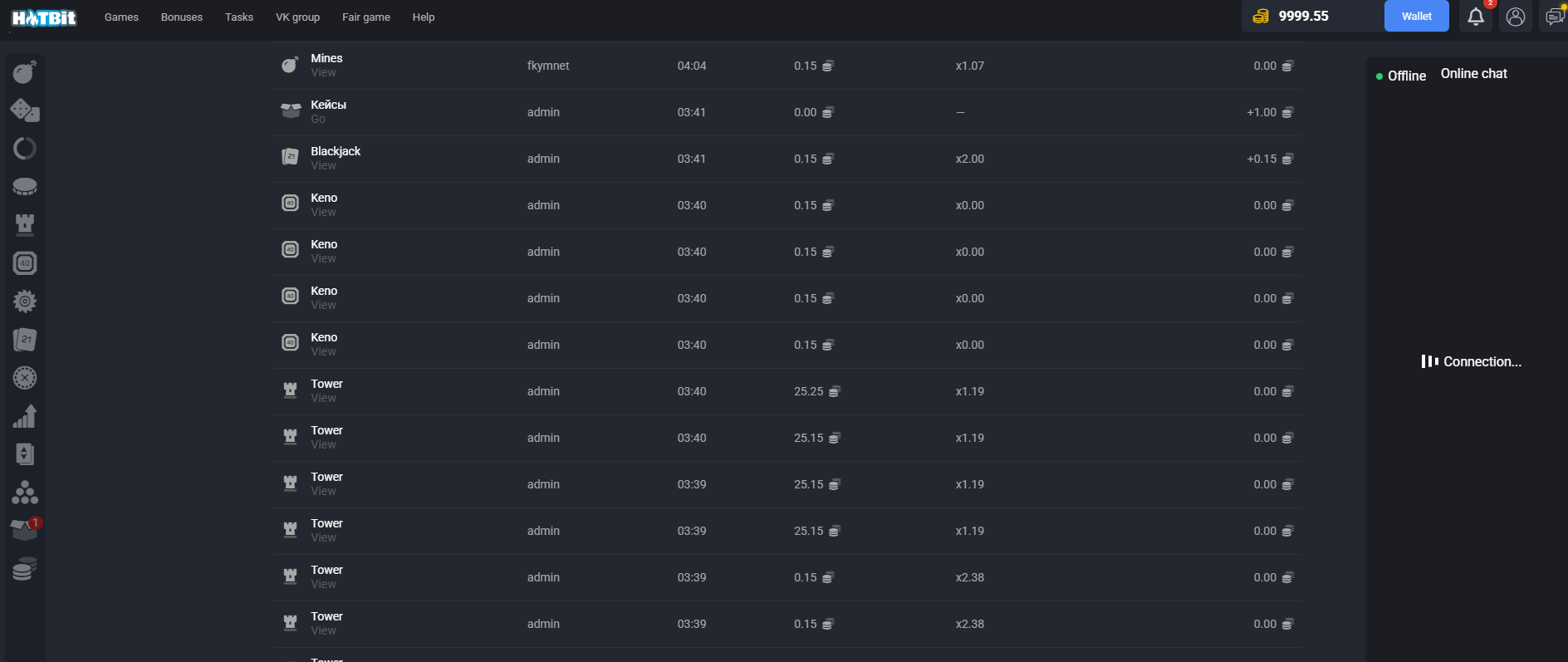Viewport: 1568px width, 662px height.
Task: Open the Games menu
Action: (121, 17)
